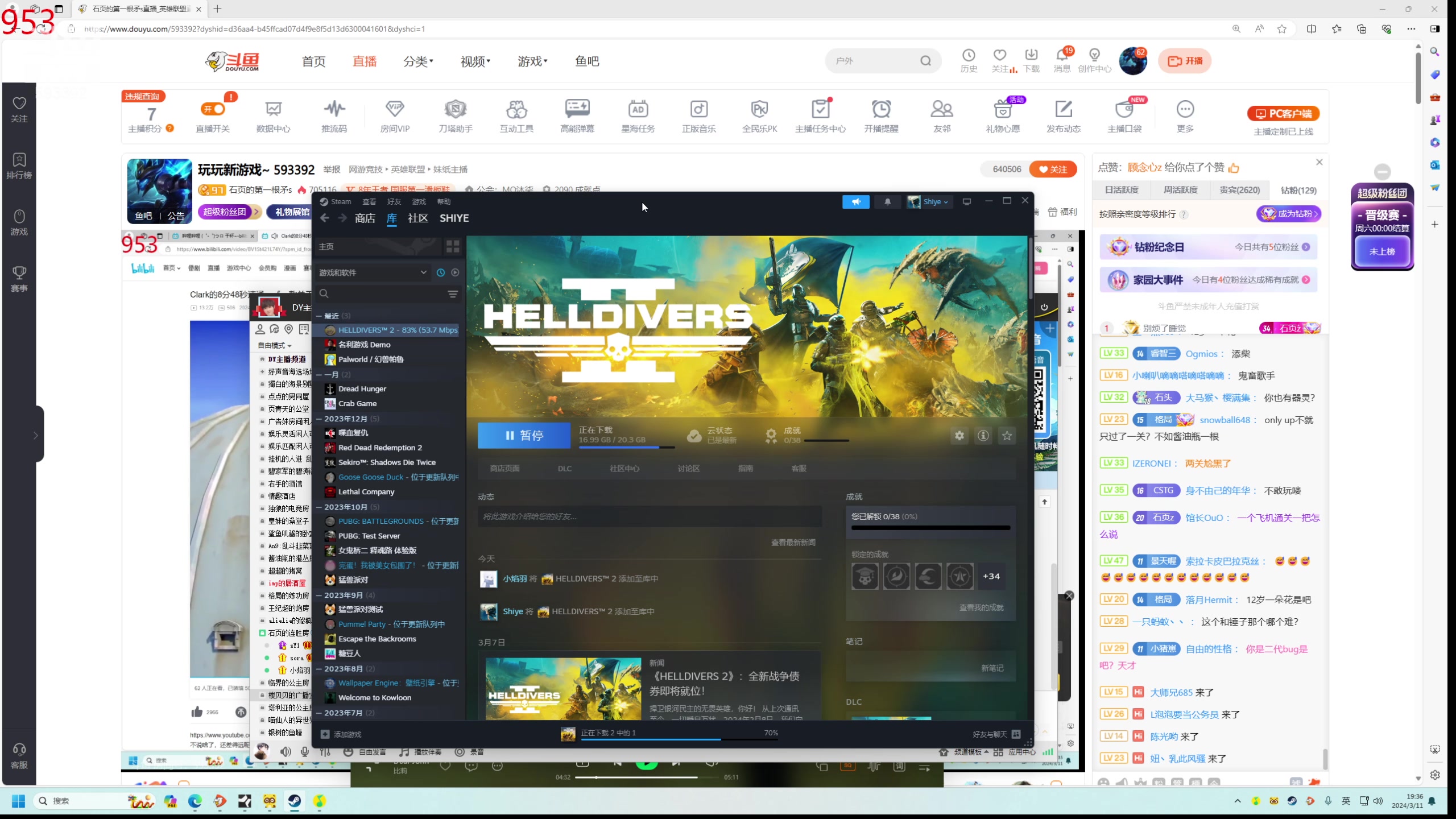Open 商店页面 link under game banner
Image resolution: width=1456 pixels, height=819 pixels.
coord(505,469)
